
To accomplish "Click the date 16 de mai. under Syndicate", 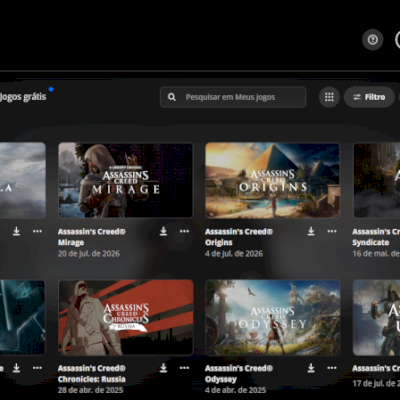I will (x=376, y=254).
